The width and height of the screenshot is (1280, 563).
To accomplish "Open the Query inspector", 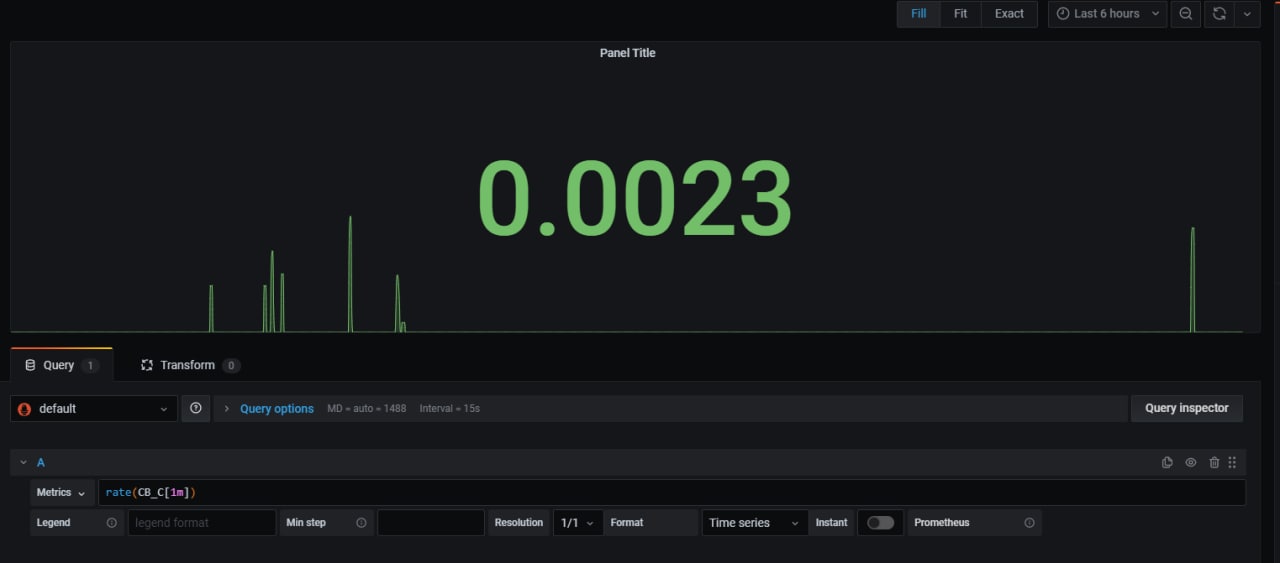I will pyautogui.click(x=1187, y=408).
